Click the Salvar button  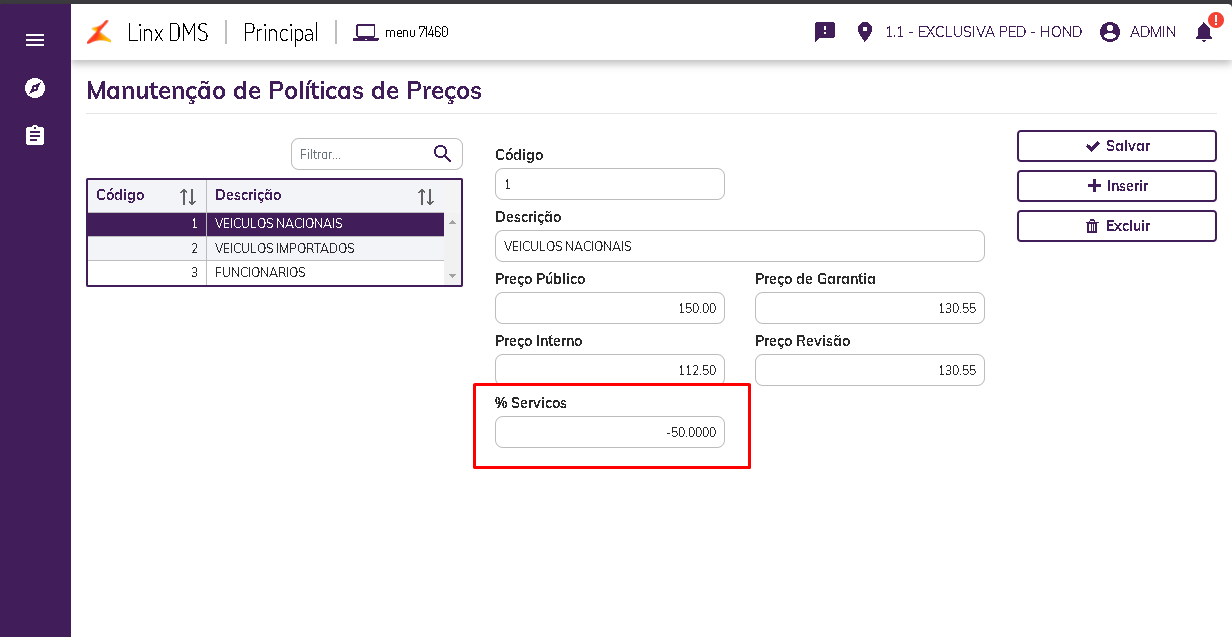pos(1117,146)
